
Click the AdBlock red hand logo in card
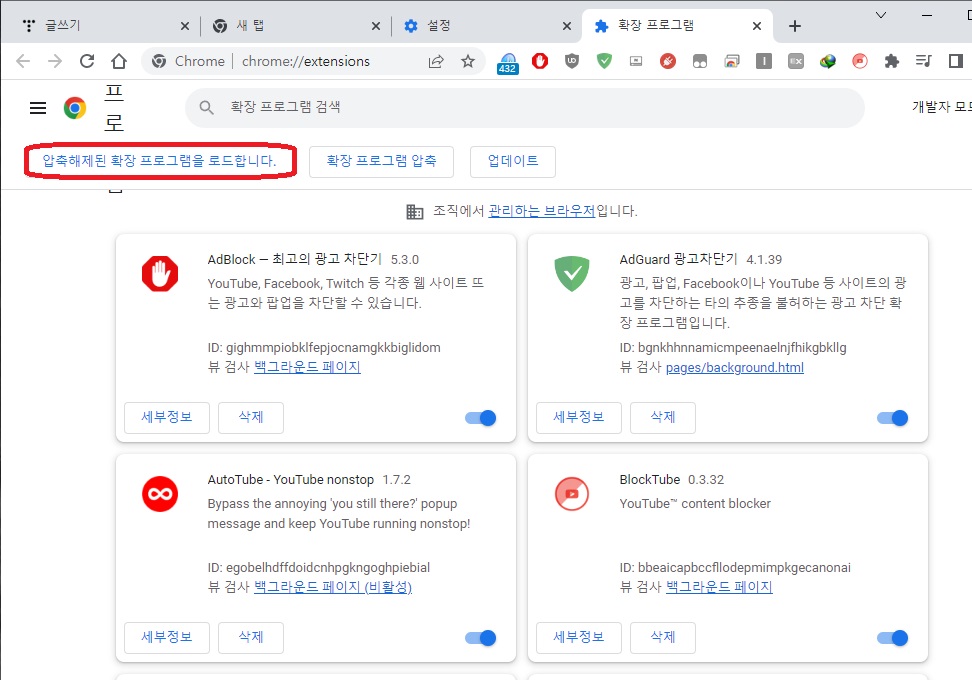[160, 273]
